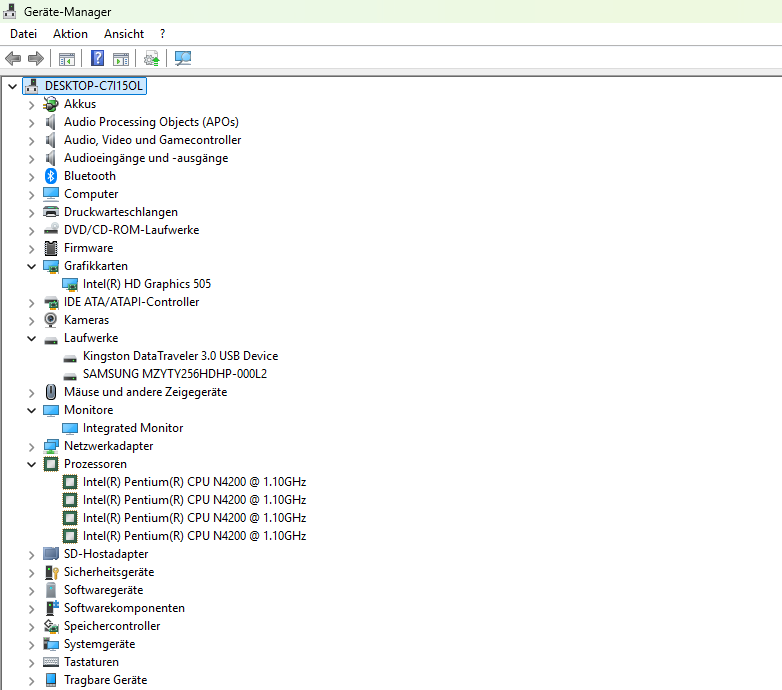
Task: Select the Systemgeräte label
Action: click(x=99, y=644)
